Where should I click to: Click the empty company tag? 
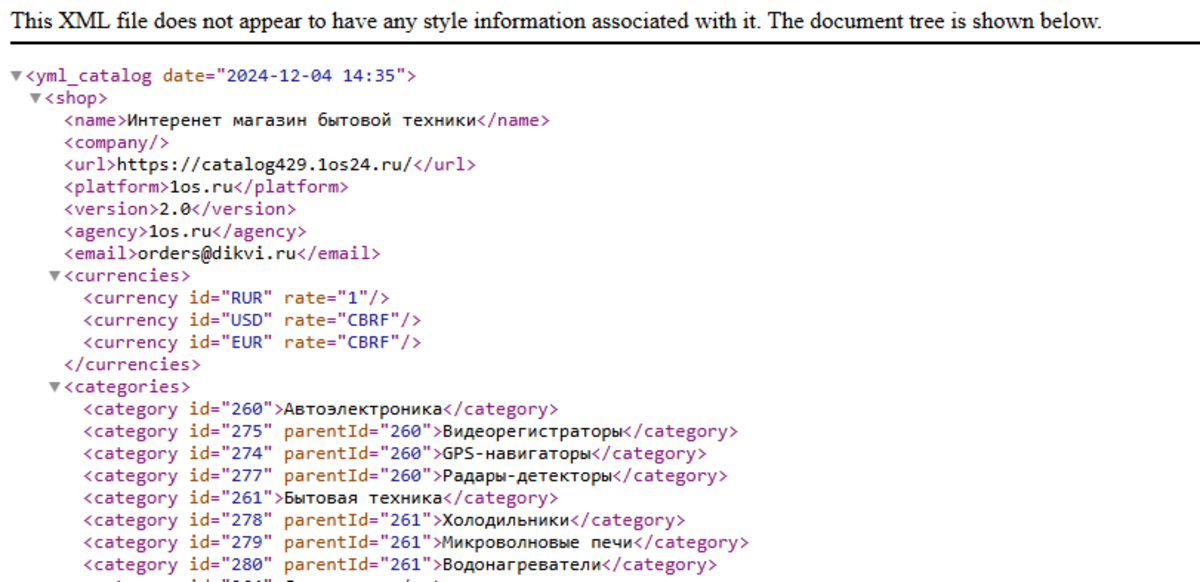tap(116, 143)
